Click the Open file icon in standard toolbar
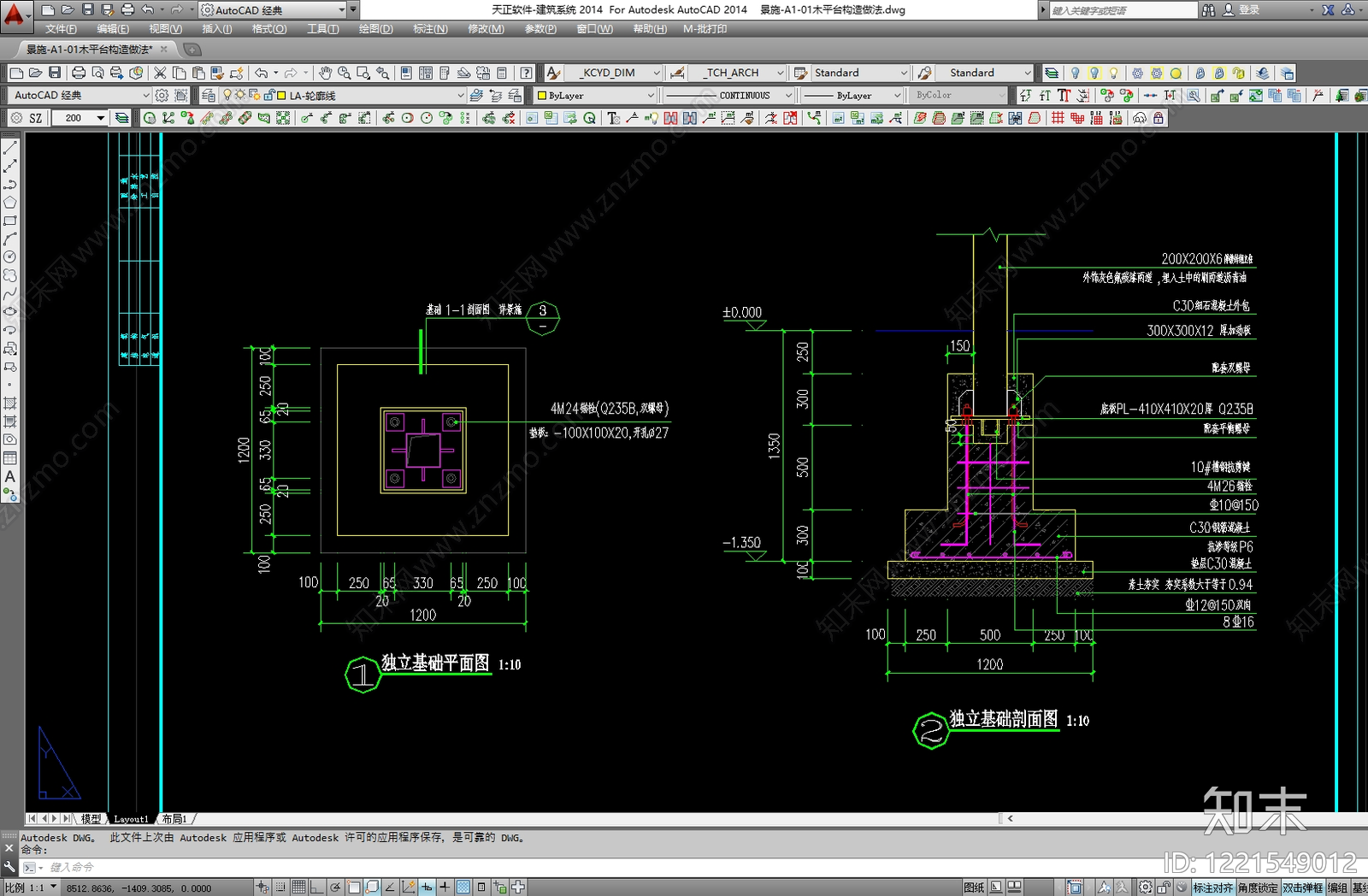This screenshot has width=1368, height=896. tap(35, 73)
